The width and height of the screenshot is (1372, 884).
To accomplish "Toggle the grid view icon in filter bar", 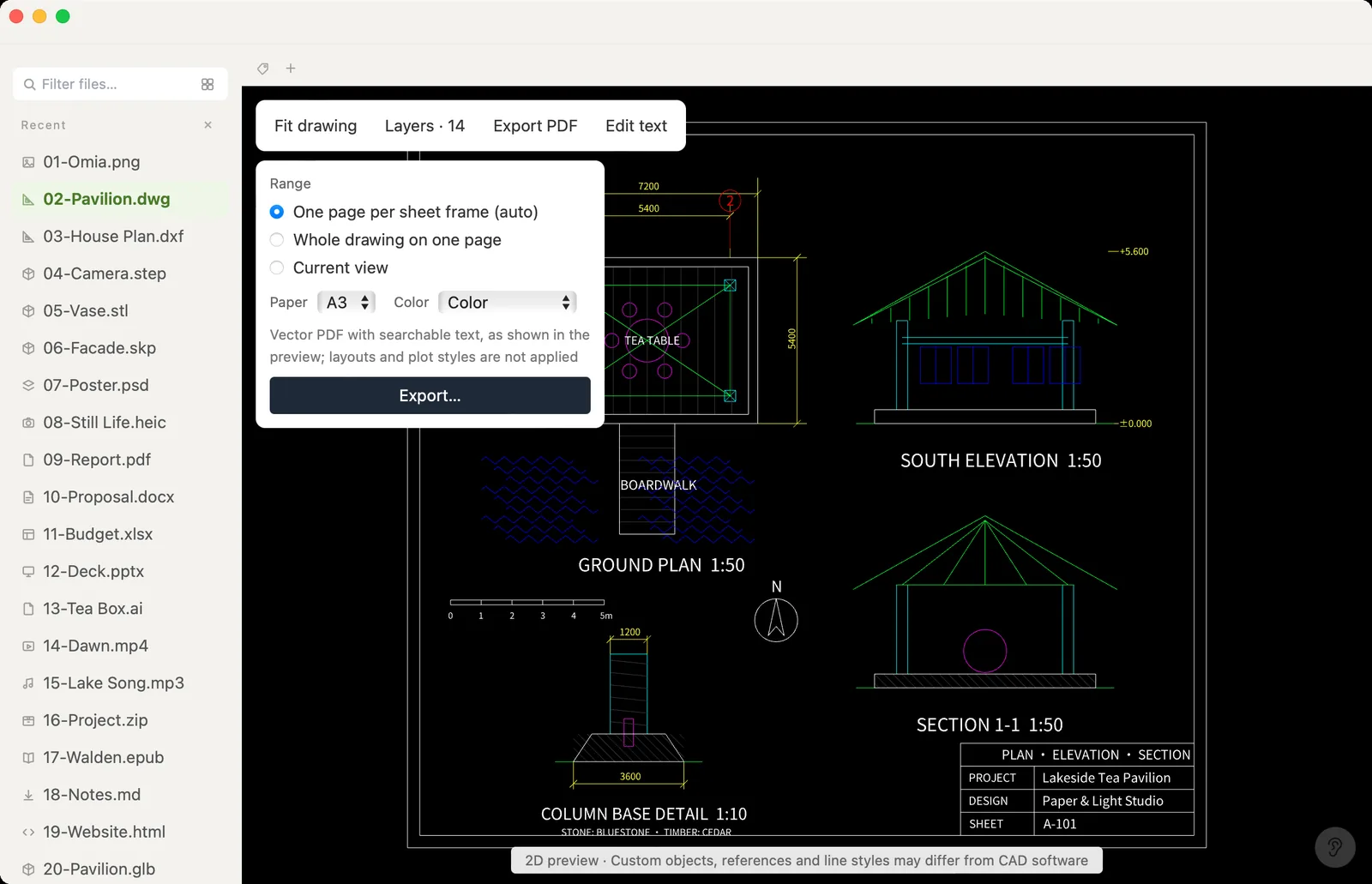I will click(x=208, y=84).
